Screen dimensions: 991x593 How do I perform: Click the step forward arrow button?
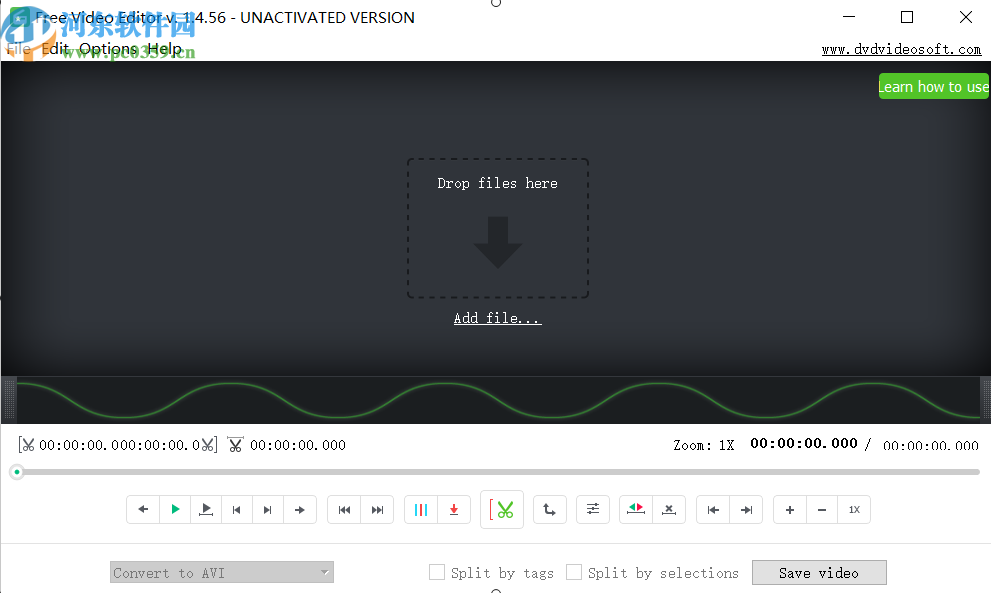pyautogui.click(x=300, y=510)
